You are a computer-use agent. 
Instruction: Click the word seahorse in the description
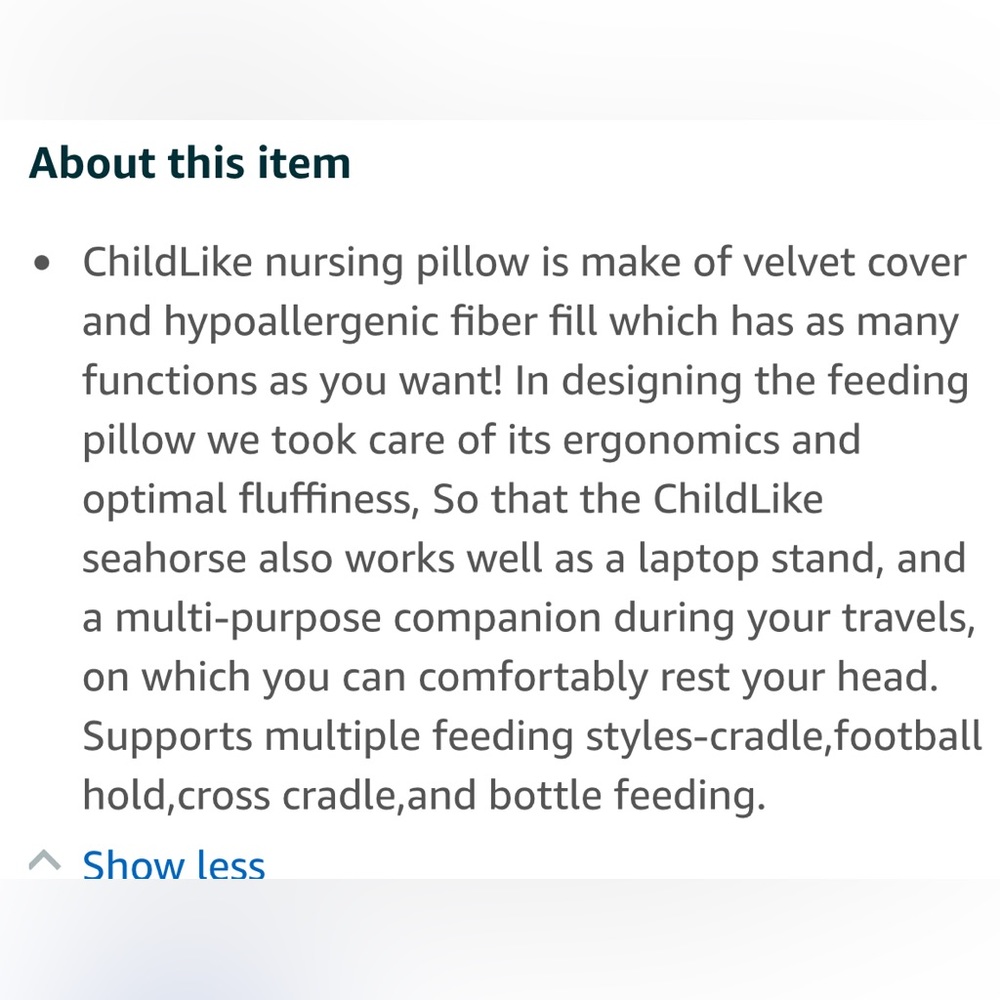[165, 559]
